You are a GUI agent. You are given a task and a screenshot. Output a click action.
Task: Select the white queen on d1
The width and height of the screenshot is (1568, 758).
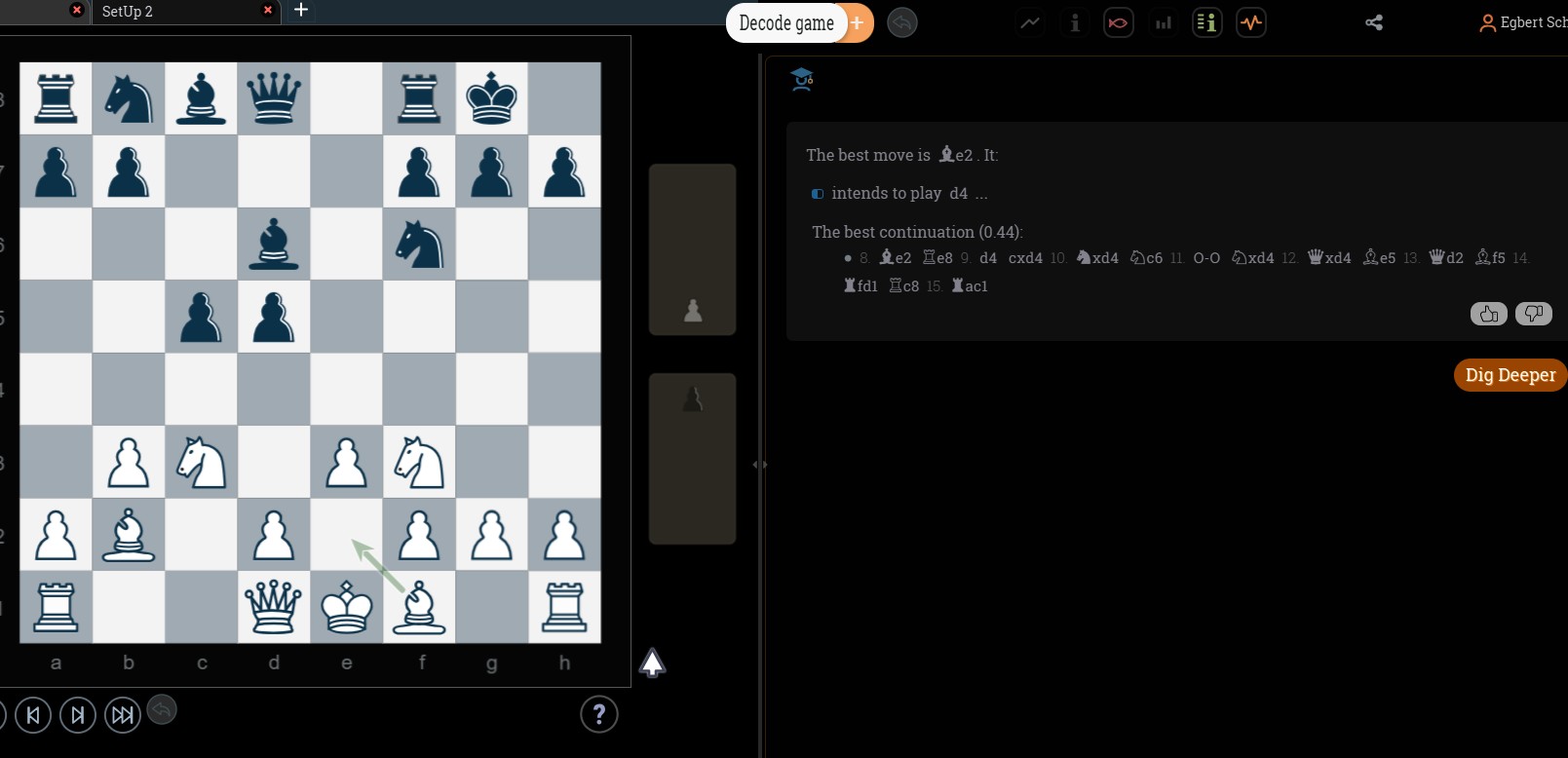(x=274, y=607)
